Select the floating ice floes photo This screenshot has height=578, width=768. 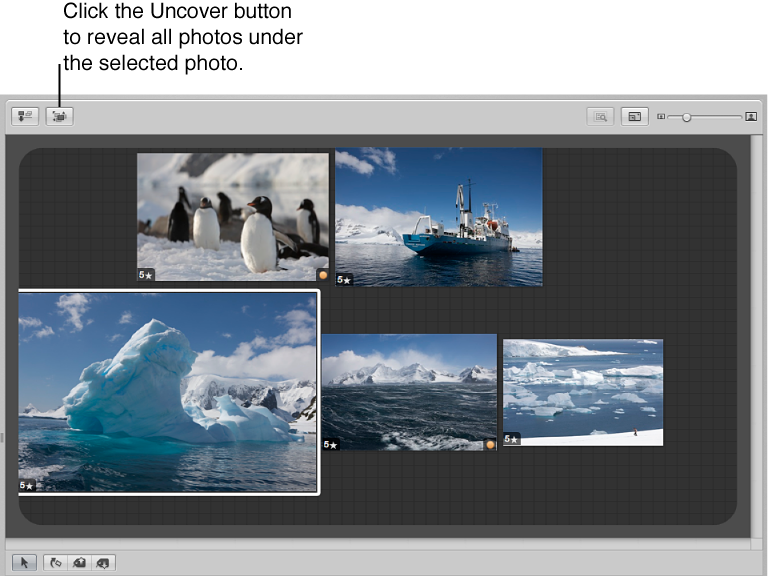coord(583,392)
